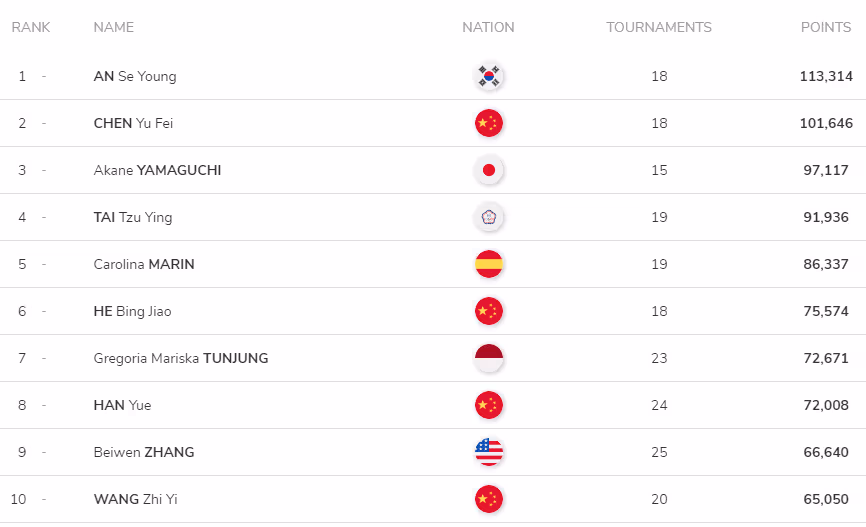Click the South Korea flag icon

coord(489,76)
